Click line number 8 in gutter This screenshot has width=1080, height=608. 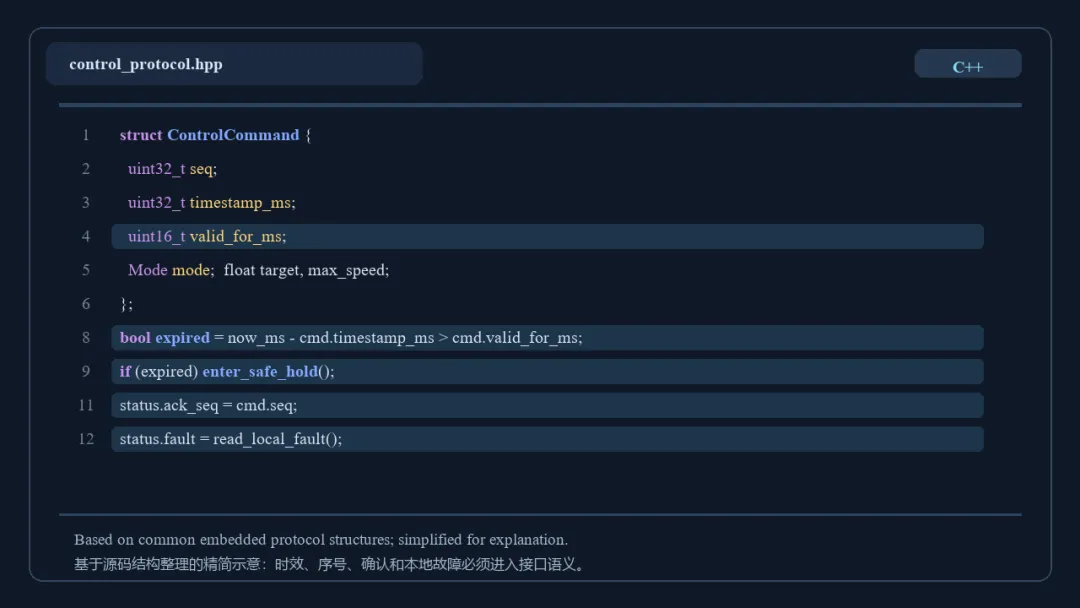point(86,337)
